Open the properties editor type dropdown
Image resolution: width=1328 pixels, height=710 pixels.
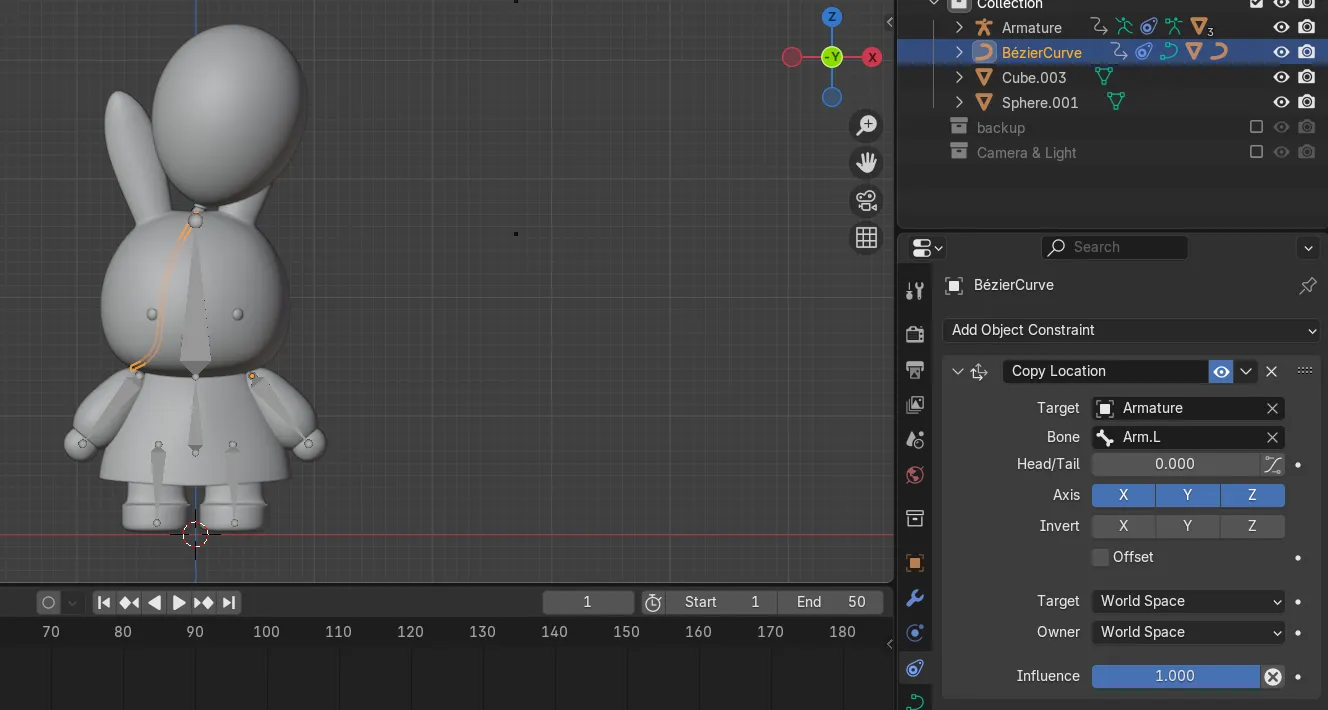tap(927, 247)
